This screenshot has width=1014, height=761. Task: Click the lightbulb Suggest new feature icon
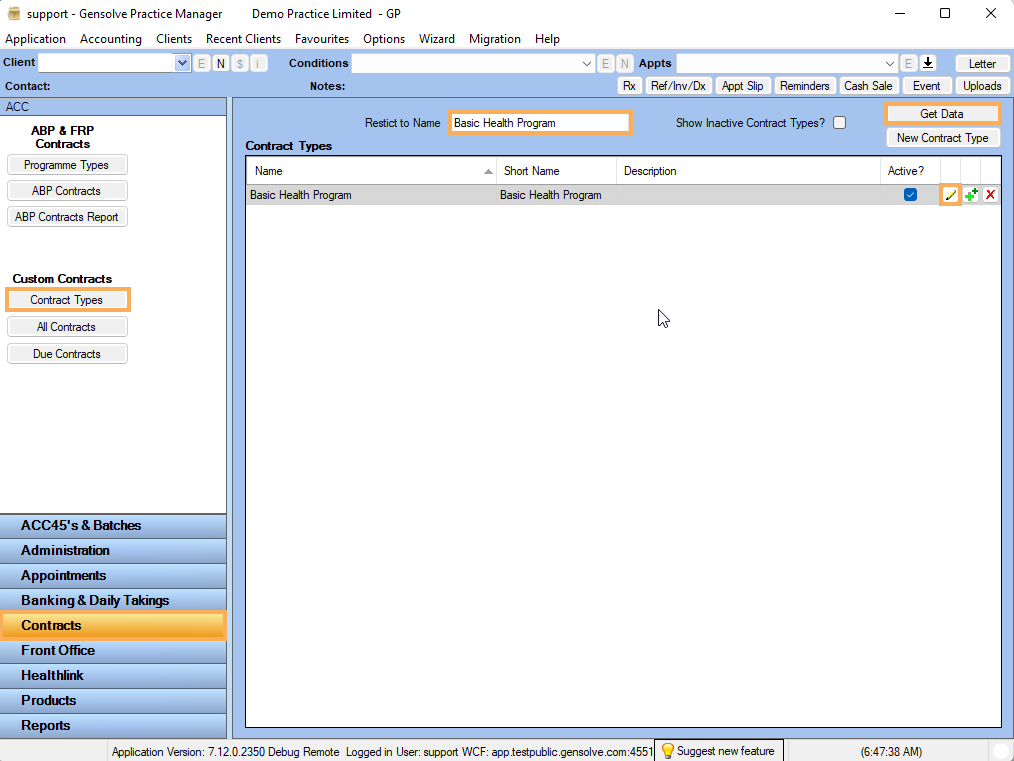coord(668,751)
